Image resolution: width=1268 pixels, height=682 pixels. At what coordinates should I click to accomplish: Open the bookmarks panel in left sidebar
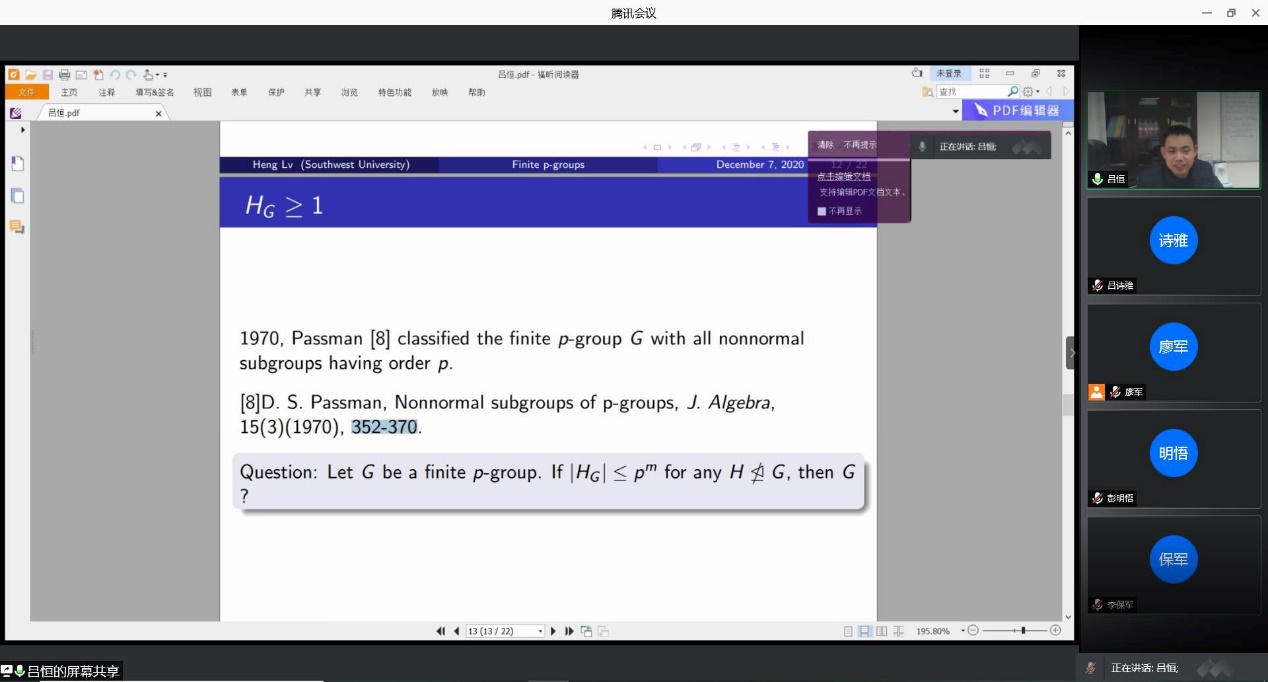17,164
